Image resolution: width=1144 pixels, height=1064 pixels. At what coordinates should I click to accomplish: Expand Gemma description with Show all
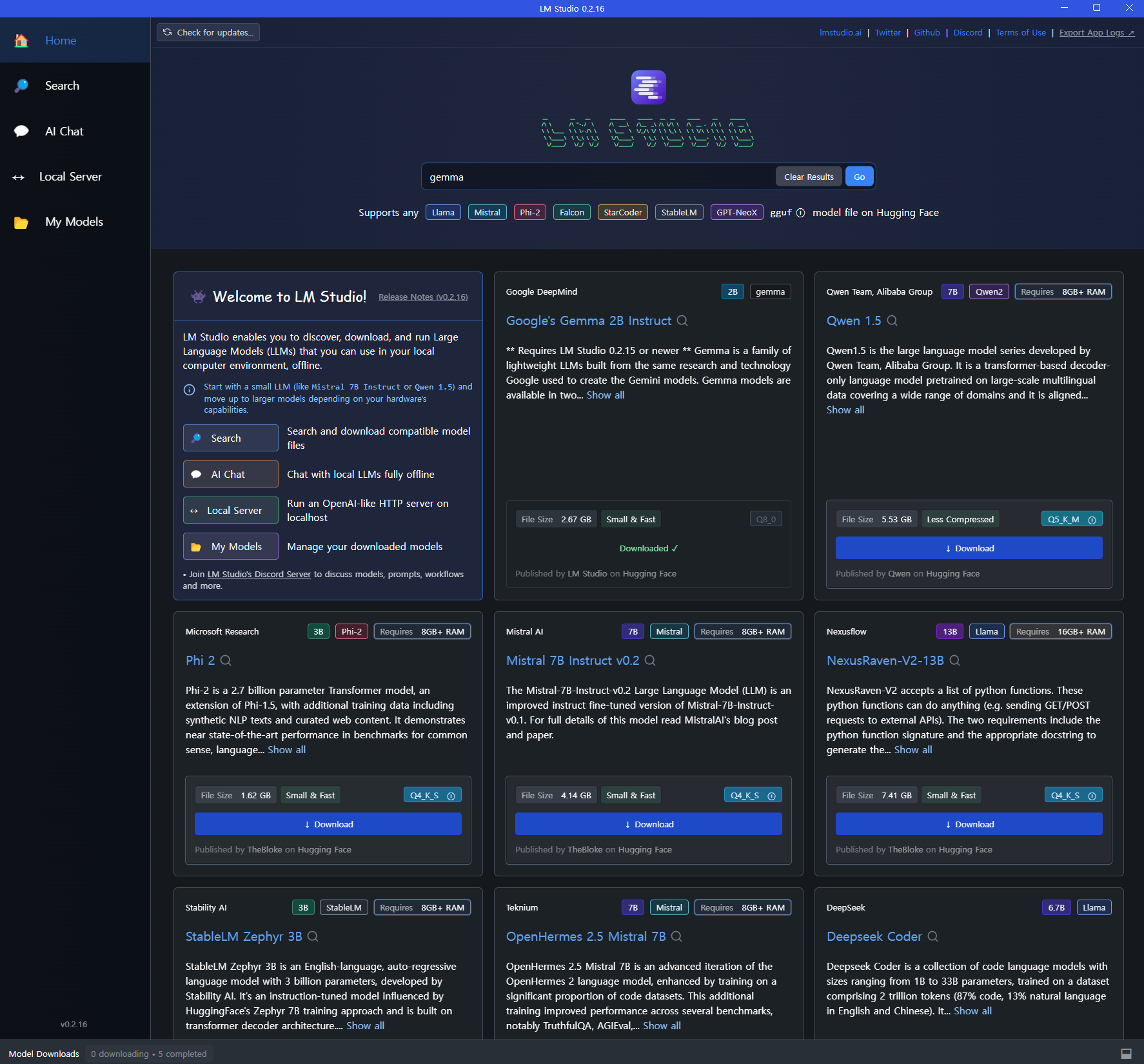point(606,395)
